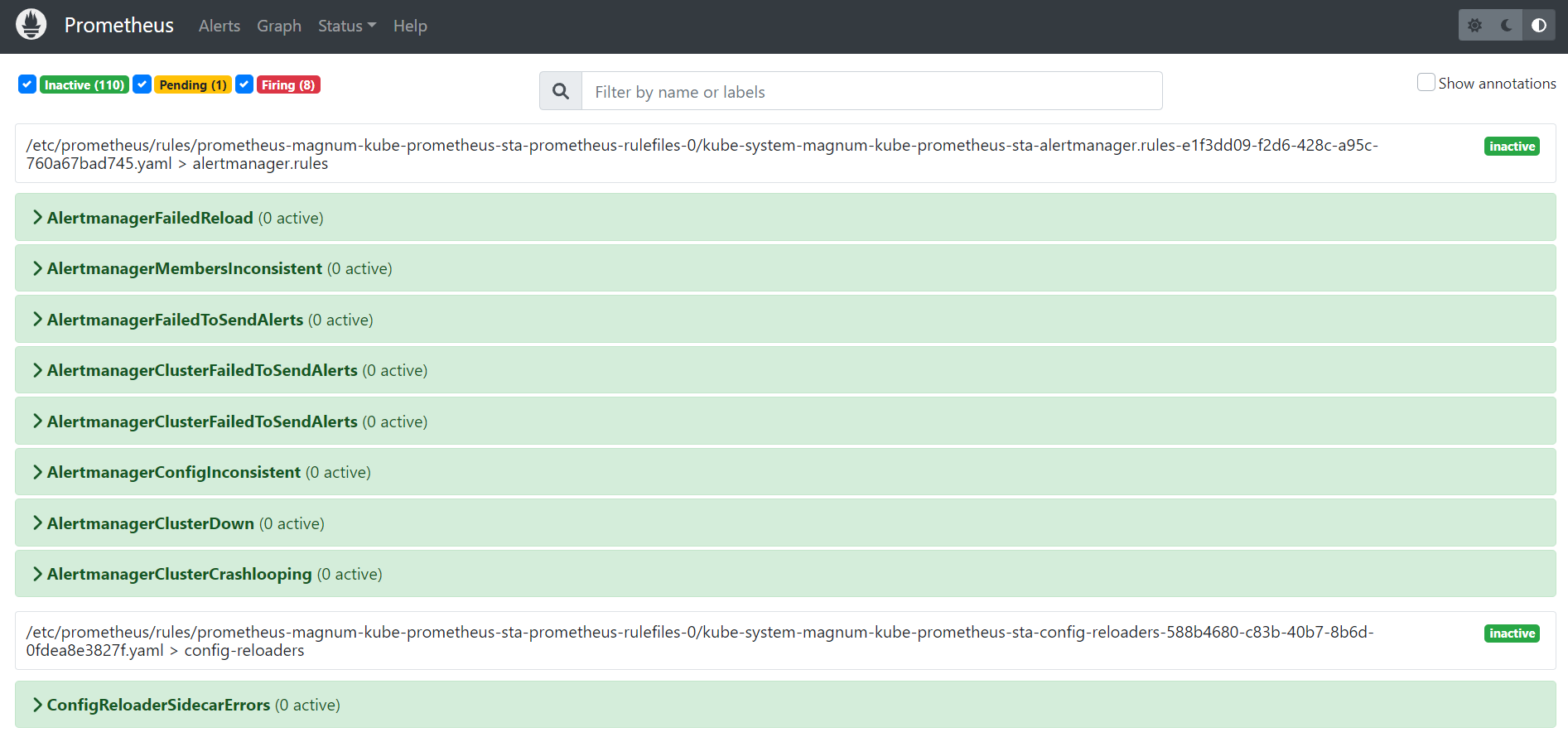Select browser-preferred theme half-circle icon
Image resolution: width=1568 pixels, height=737 pixels.
click(1539, 26)
